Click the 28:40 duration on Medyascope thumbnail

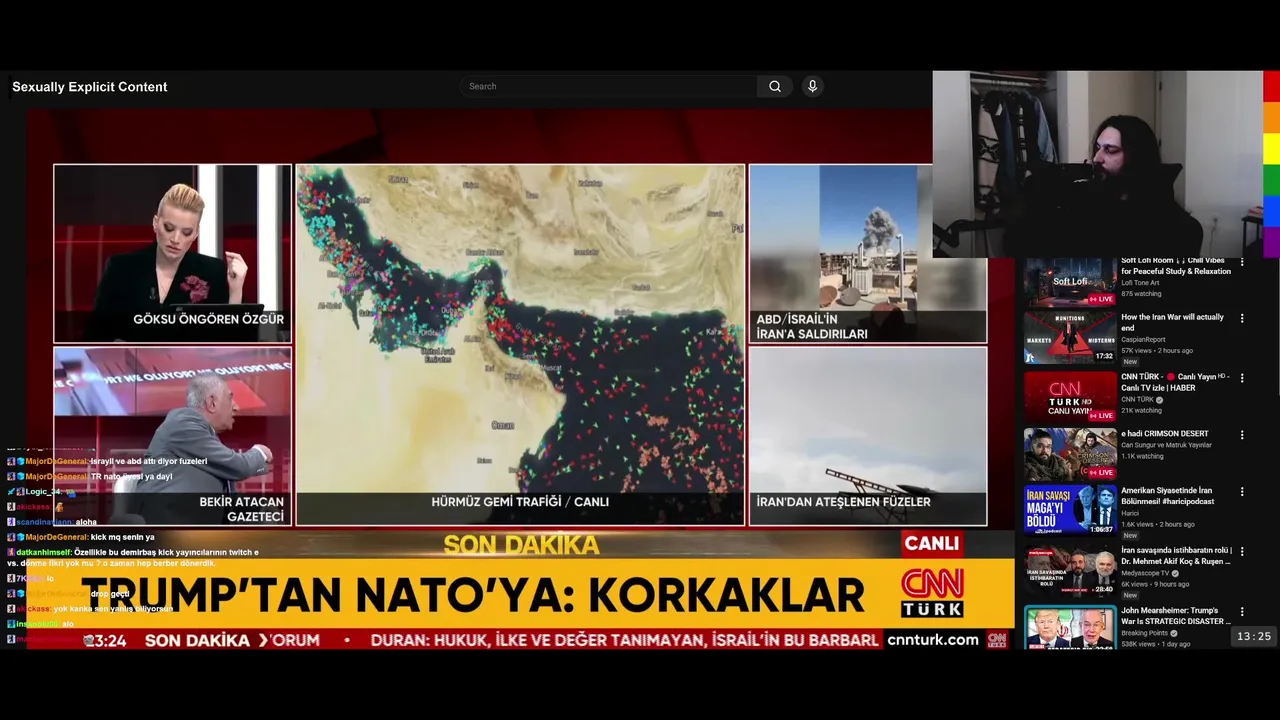(x=1104, y=589)
